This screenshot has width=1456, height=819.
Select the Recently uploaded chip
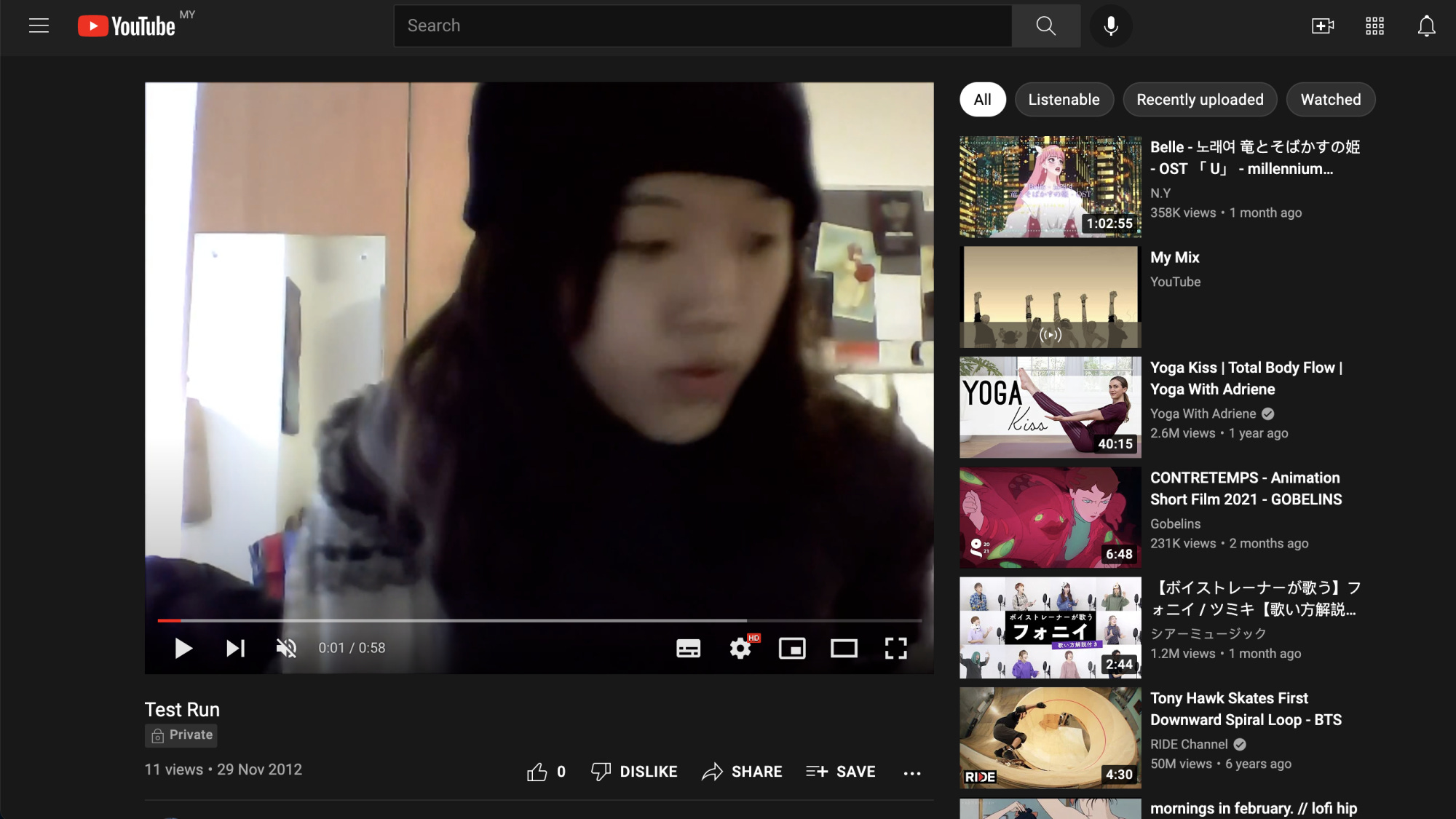click(x=1200, y=100)
